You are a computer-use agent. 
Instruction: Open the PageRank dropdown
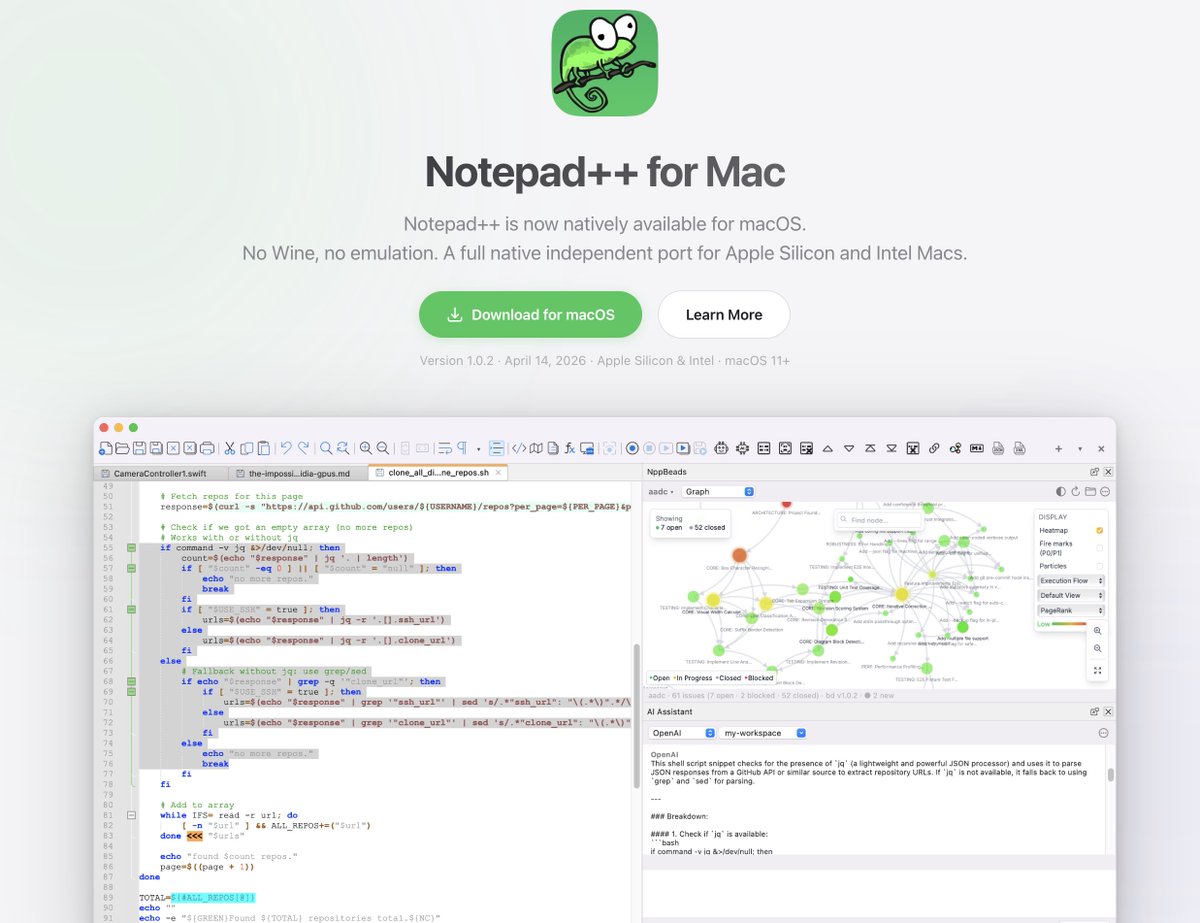pos(1071,610)
